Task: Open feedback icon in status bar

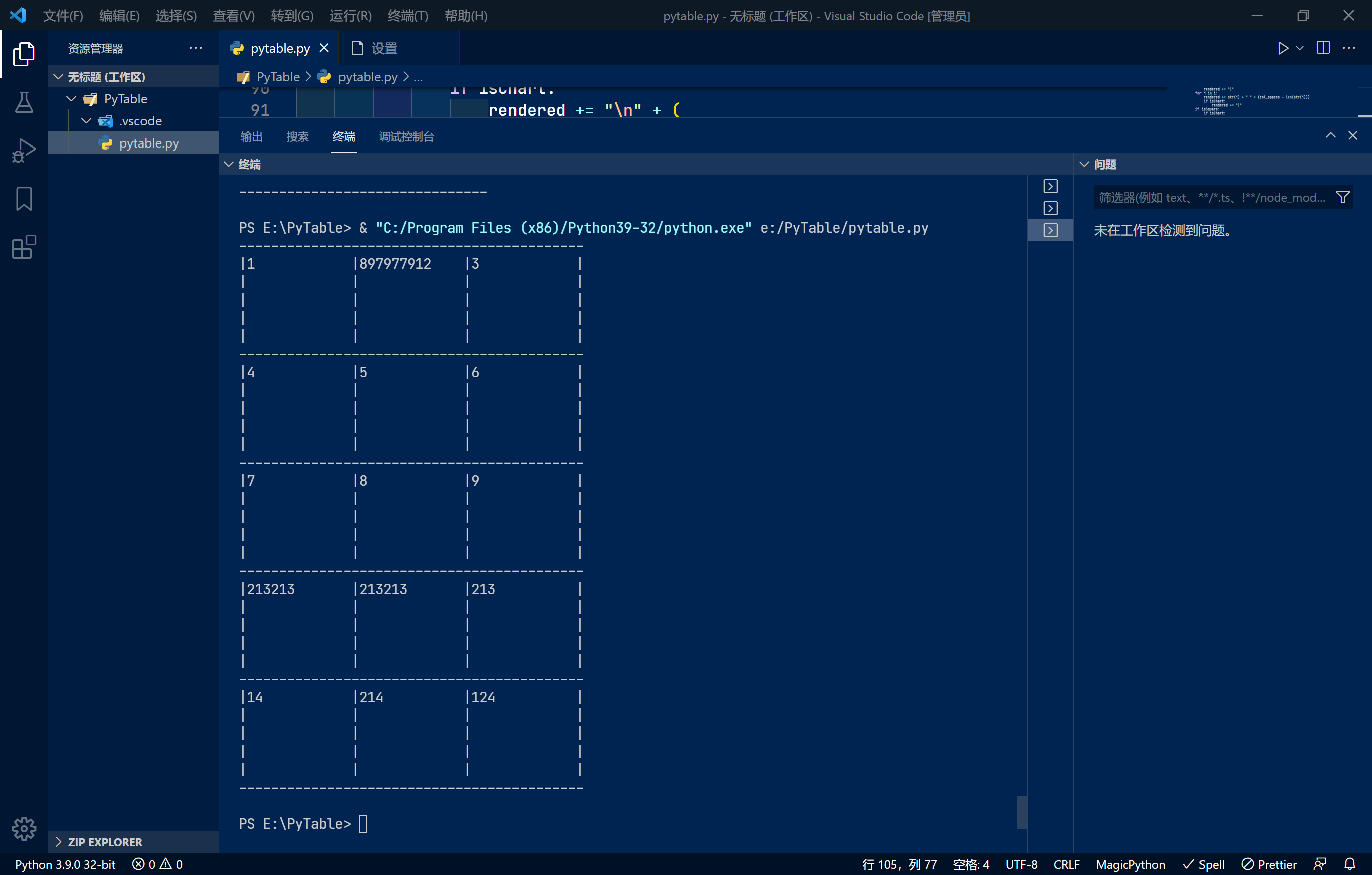Action: point(1319,864)
